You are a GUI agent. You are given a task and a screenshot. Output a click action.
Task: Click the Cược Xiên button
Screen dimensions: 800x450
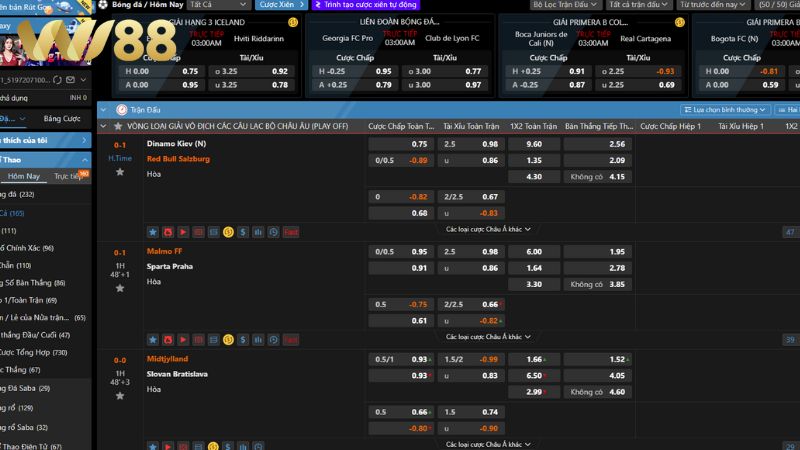281,5
